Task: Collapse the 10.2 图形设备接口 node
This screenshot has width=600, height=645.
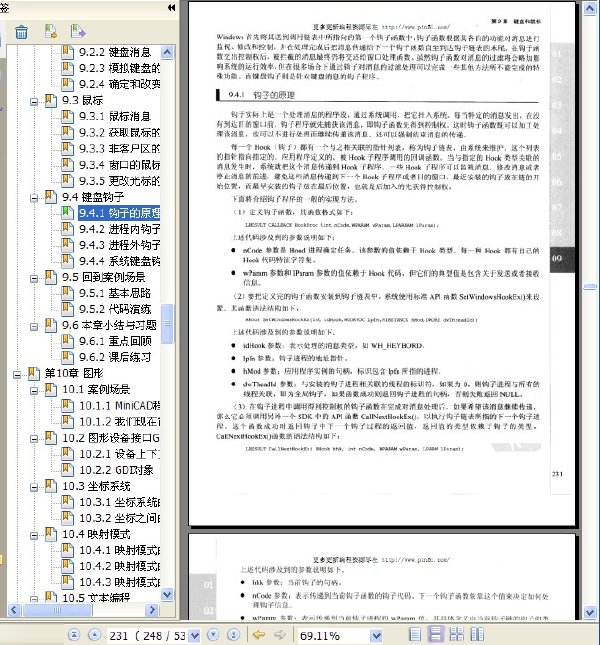Action: (34, 439)
